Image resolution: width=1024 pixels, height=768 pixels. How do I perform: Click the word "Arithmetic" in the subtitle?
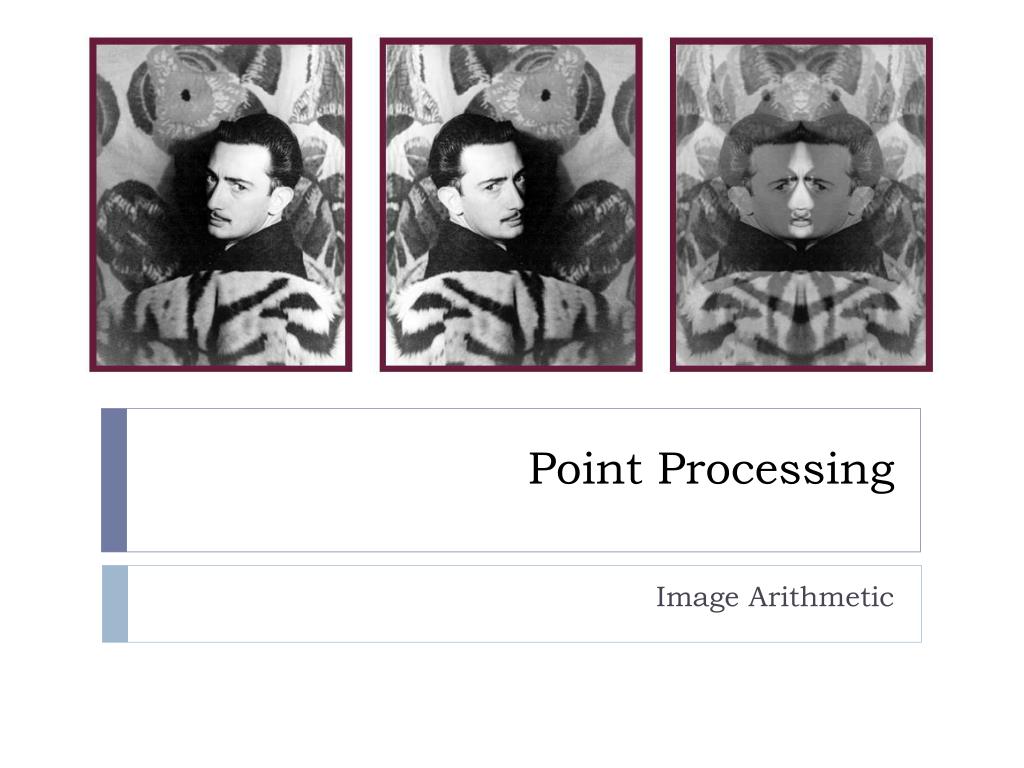point(821,596)
